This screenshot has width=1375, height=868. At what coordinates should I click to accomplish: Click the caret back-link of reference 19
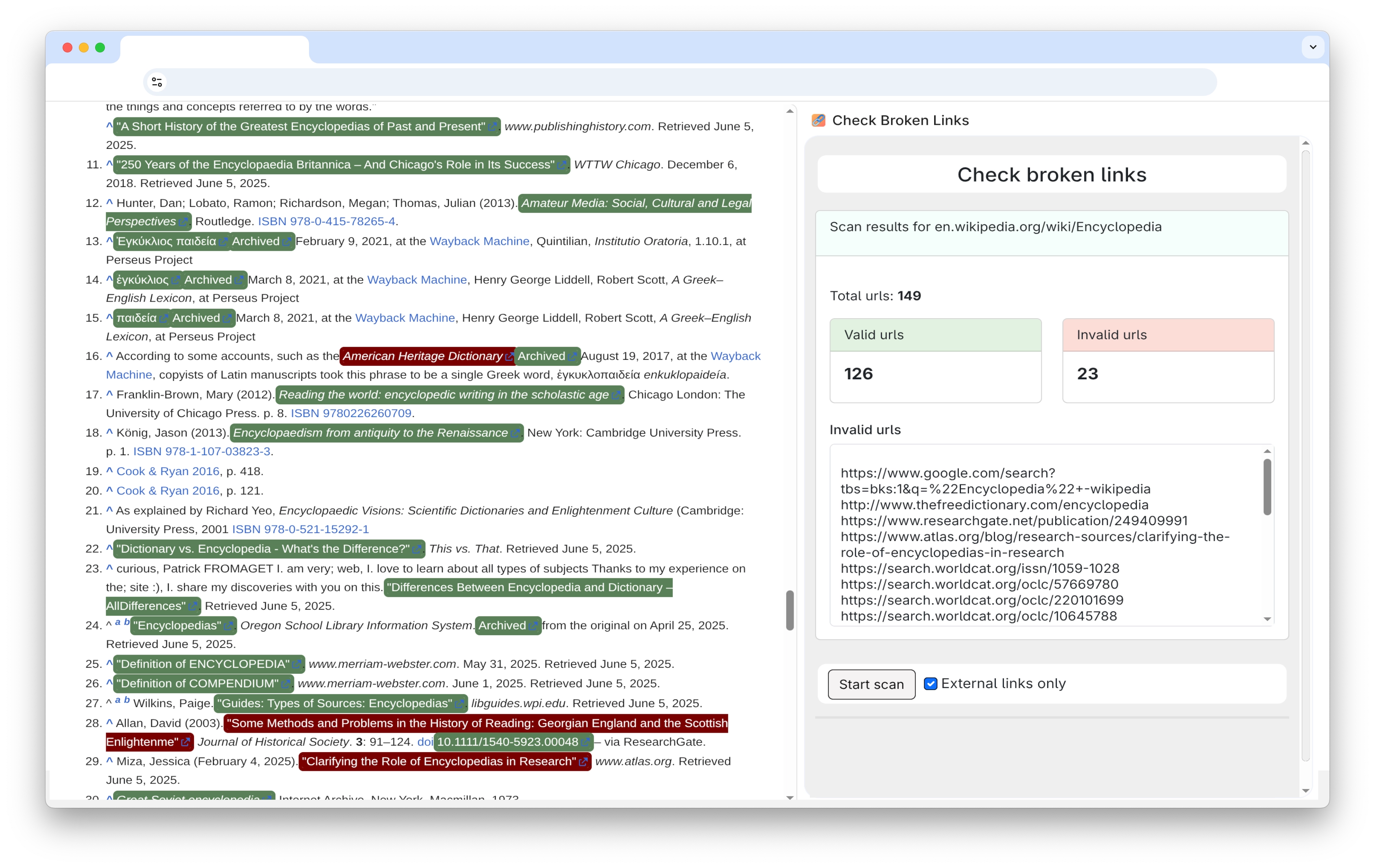[x=109, y=471]
